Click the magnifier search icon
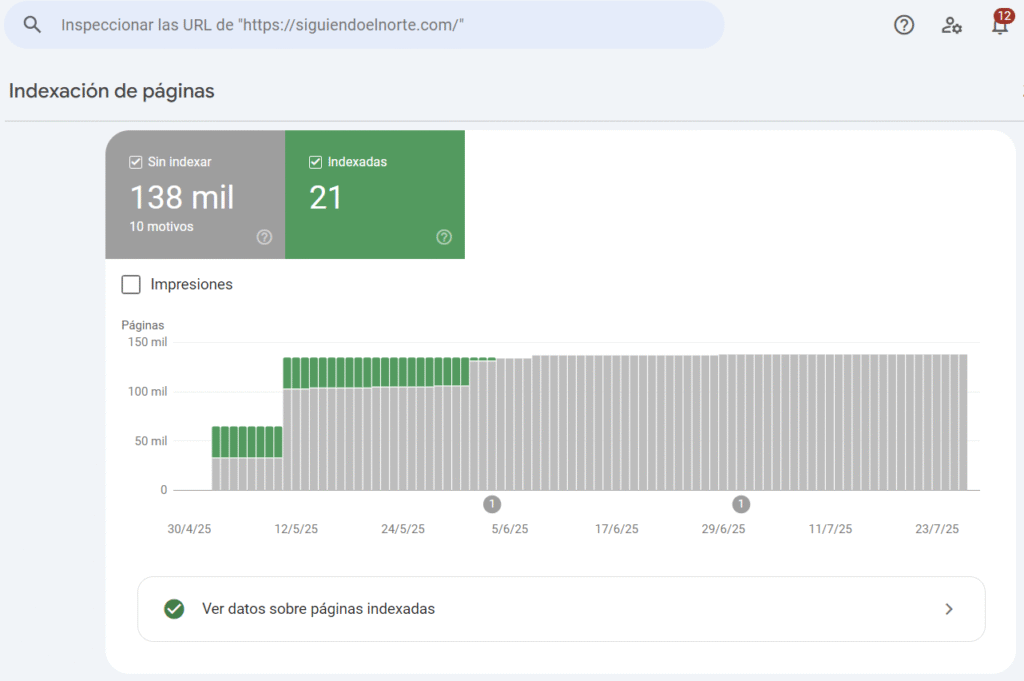The height and width of the screenshot is (681, 1024). coord(33,25)
